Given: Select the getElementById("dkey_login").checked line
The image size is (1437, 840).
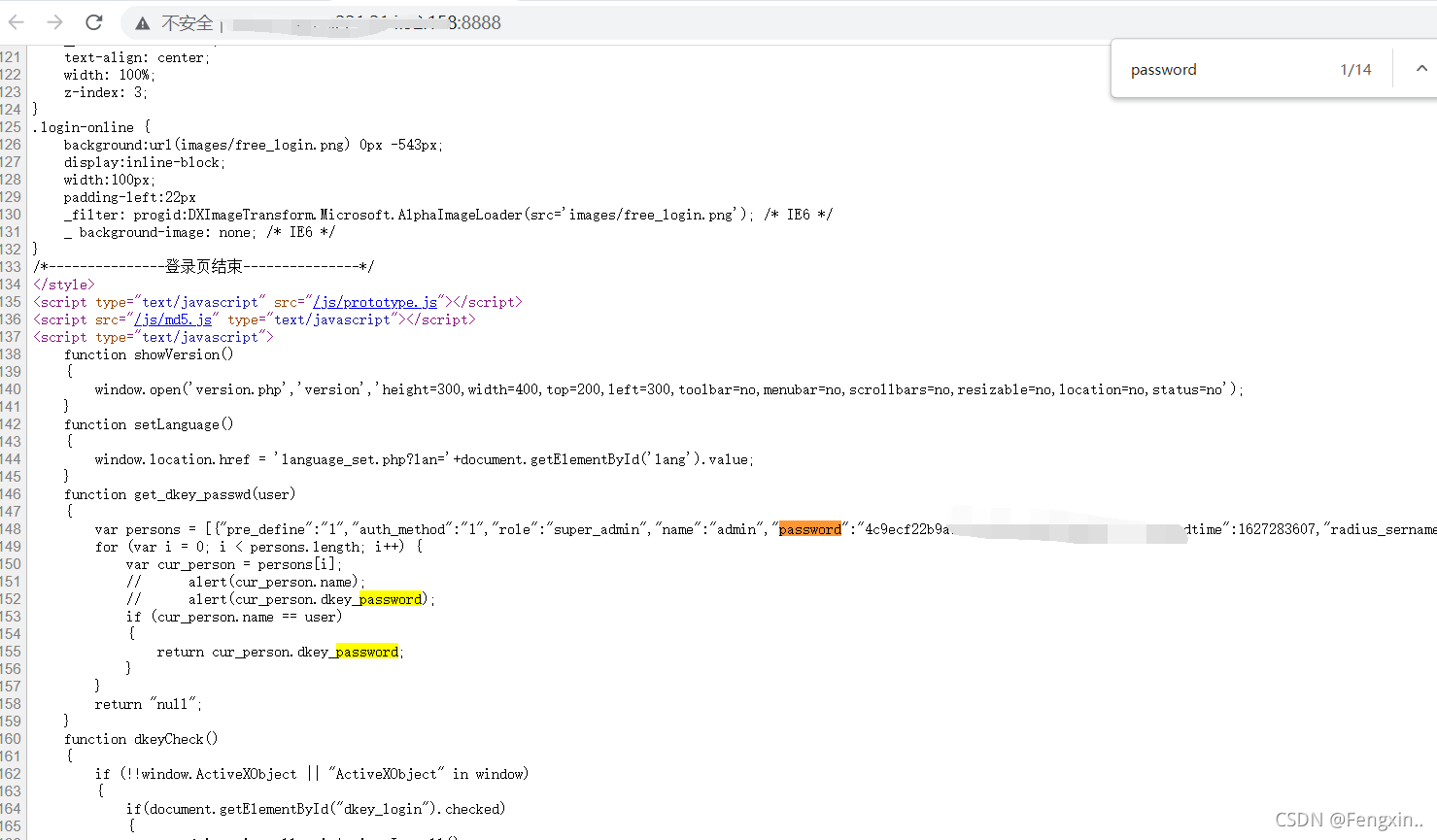Looking at the screenshot, I should coord(316,809).
